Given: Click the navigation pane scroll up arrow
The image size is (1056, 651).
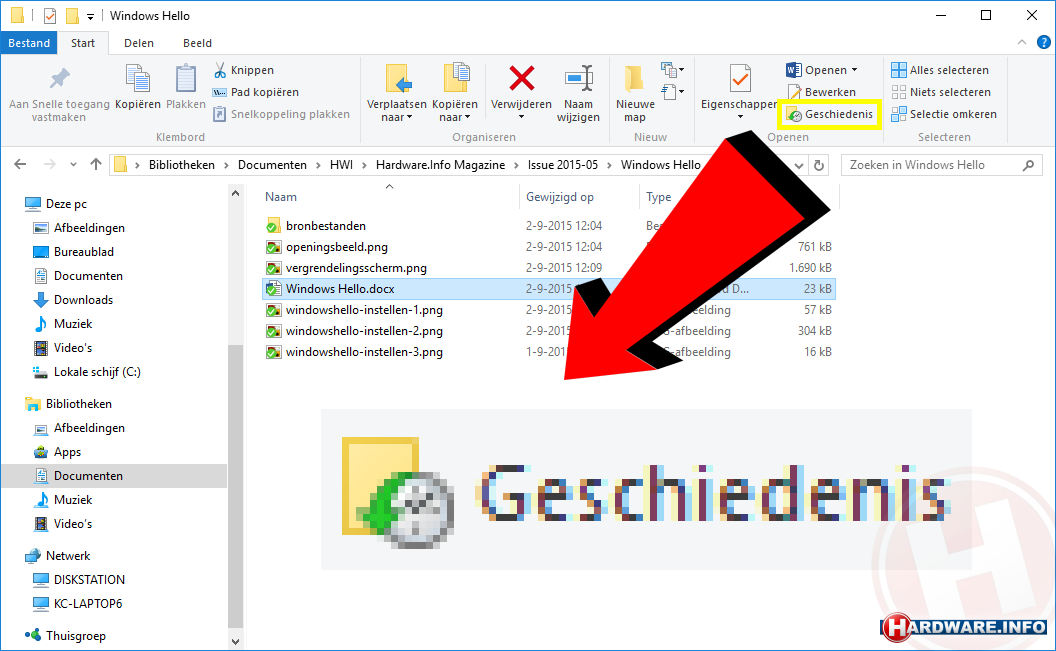Looking at the screenshot, I should point(235,194).
